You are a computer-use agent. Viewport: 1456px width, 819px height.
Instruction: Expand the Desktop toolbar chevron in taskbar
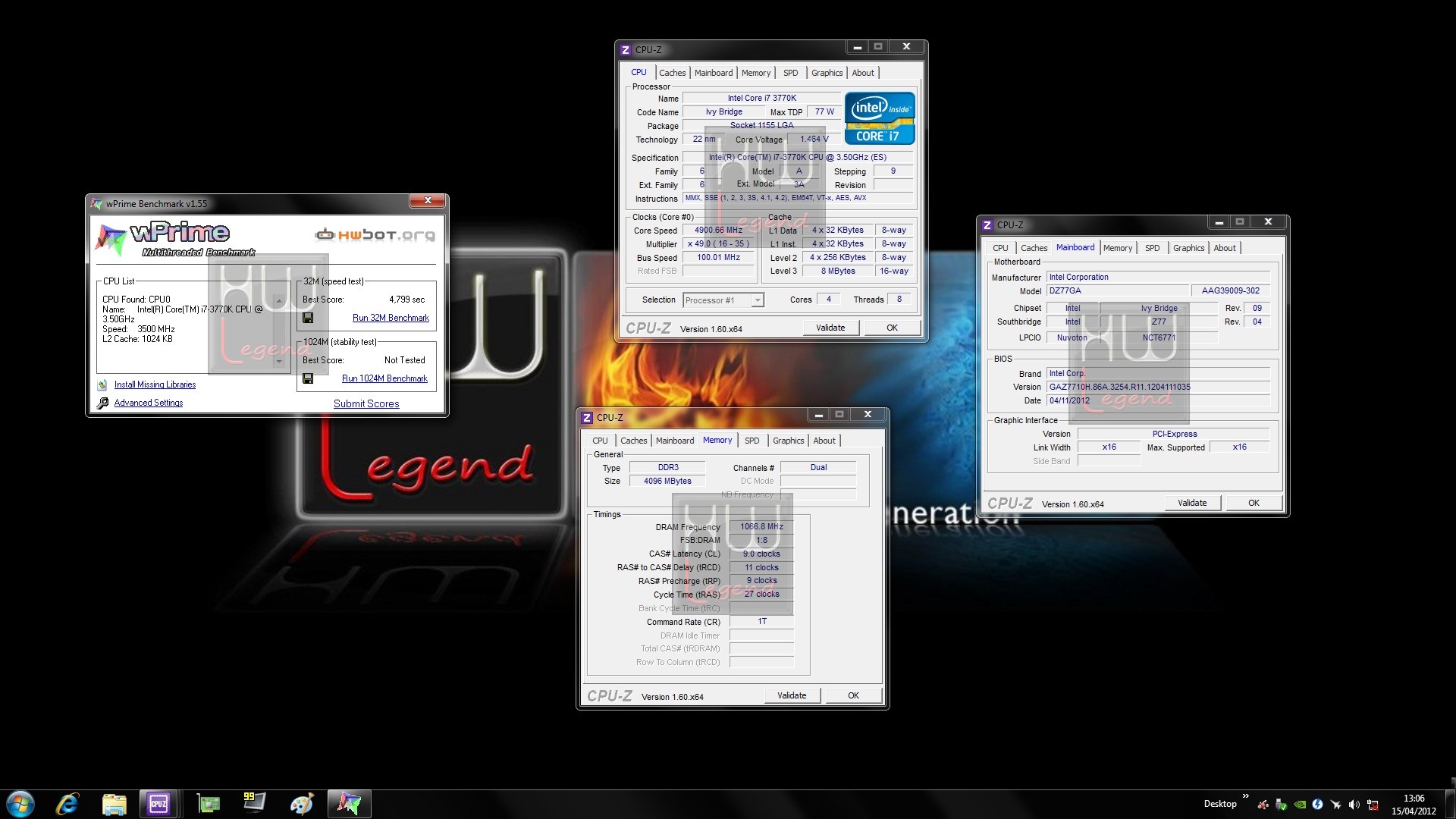point(1245,796)
